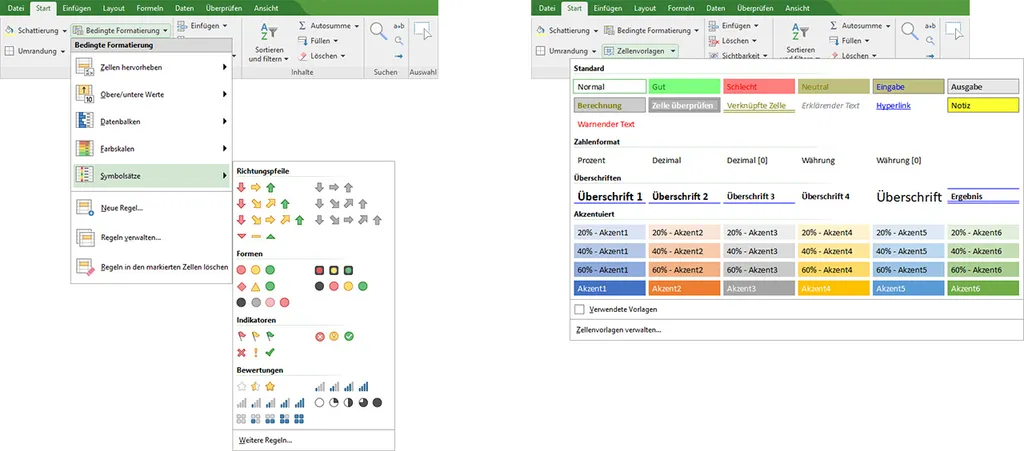Apply the Normal cell style
This screenshot has width=1024, height=451.
tap(610, 87)
